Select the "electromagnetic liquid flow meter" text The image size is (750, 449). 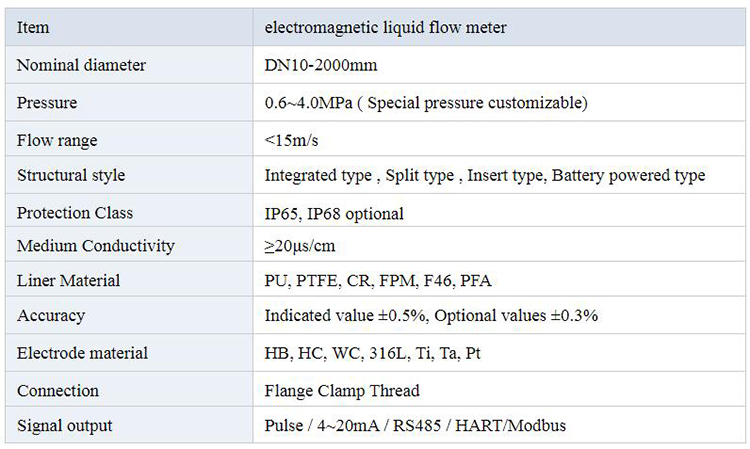(x=385, y=28)
